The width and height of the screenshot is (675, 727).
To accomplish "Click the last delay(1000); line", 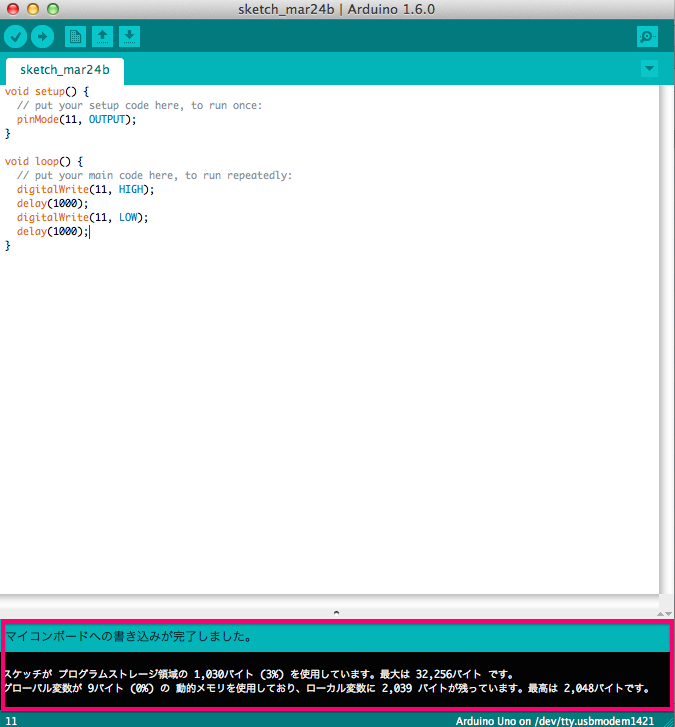I will point(52,231).
